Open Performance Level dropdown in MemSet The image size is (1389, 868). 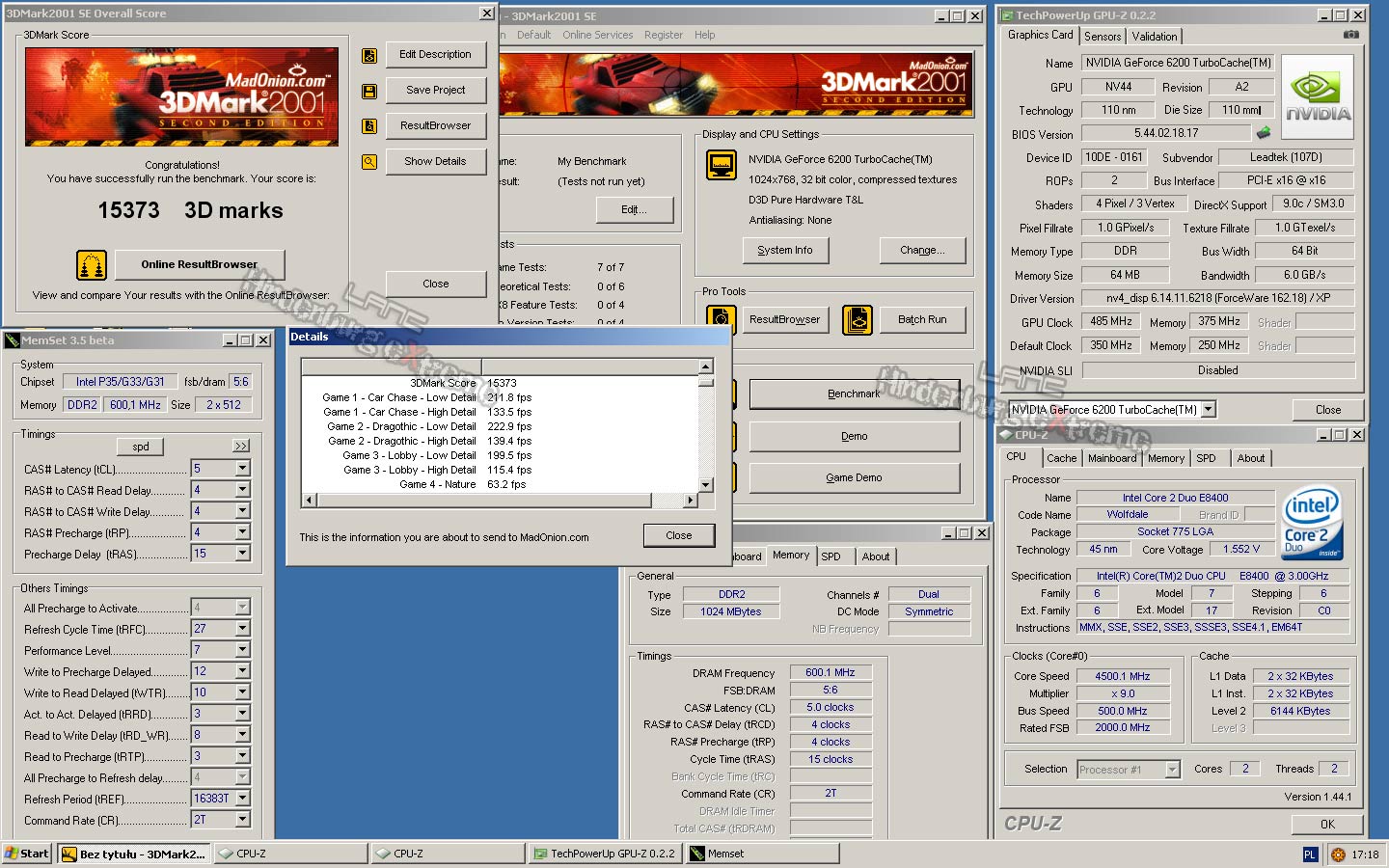242,650
